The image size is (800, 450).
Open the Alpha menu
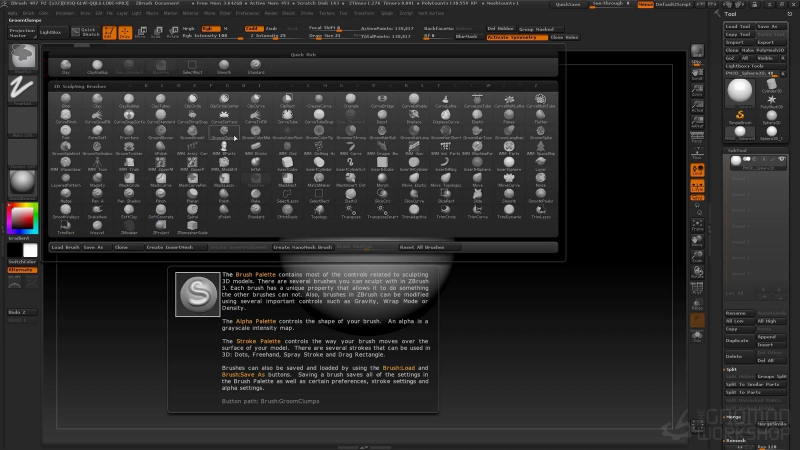13,13
